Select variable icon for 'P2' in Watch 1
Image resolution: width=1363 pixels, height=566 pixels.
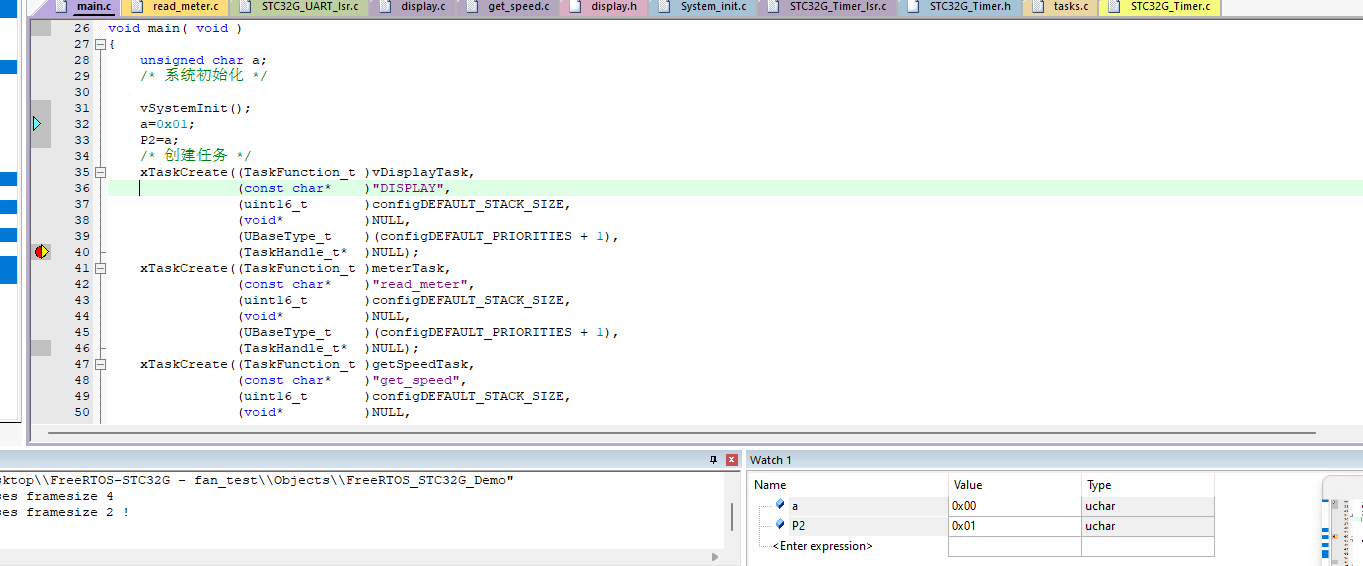point(780,524)
